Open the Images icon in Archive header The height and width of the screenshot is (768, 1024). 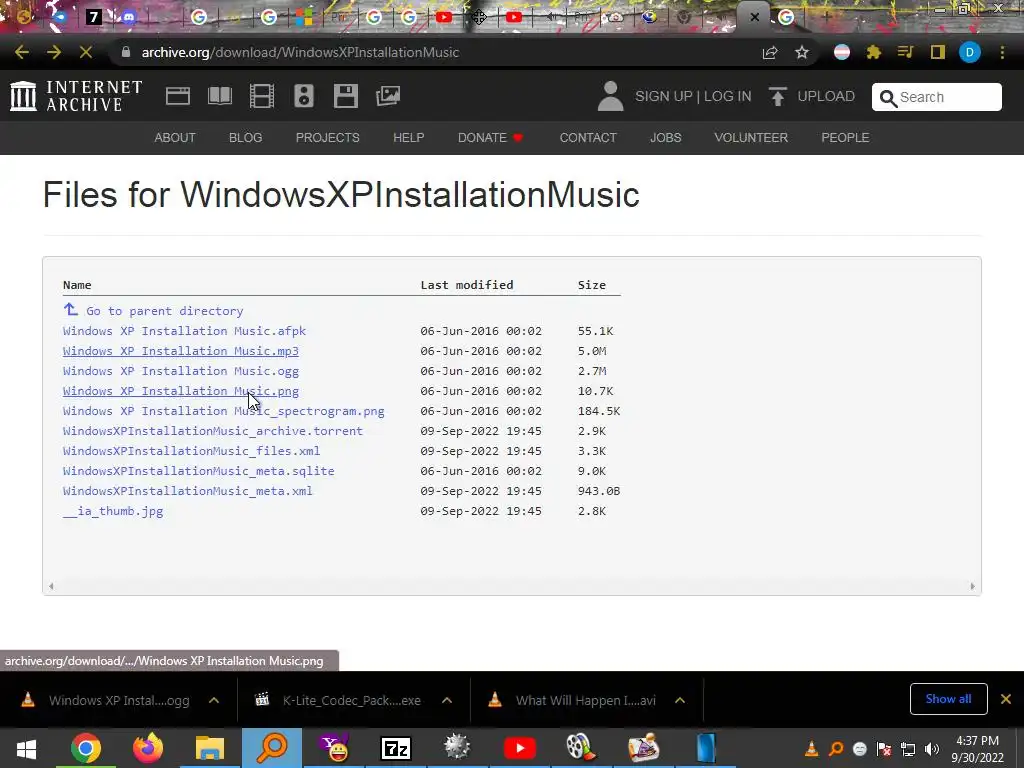388,96
